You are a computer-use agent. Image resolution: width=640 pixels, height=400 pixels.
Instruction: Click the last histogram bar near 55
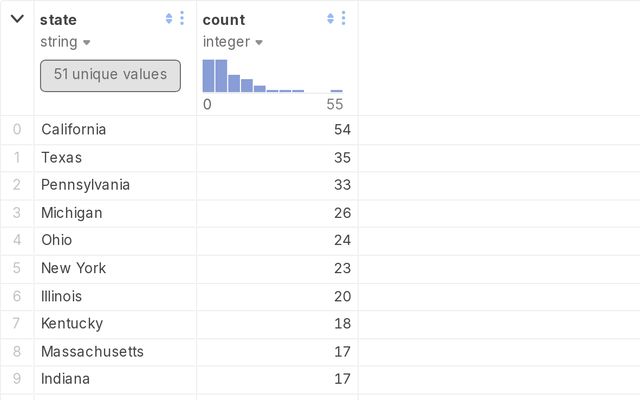coord(337,90)
